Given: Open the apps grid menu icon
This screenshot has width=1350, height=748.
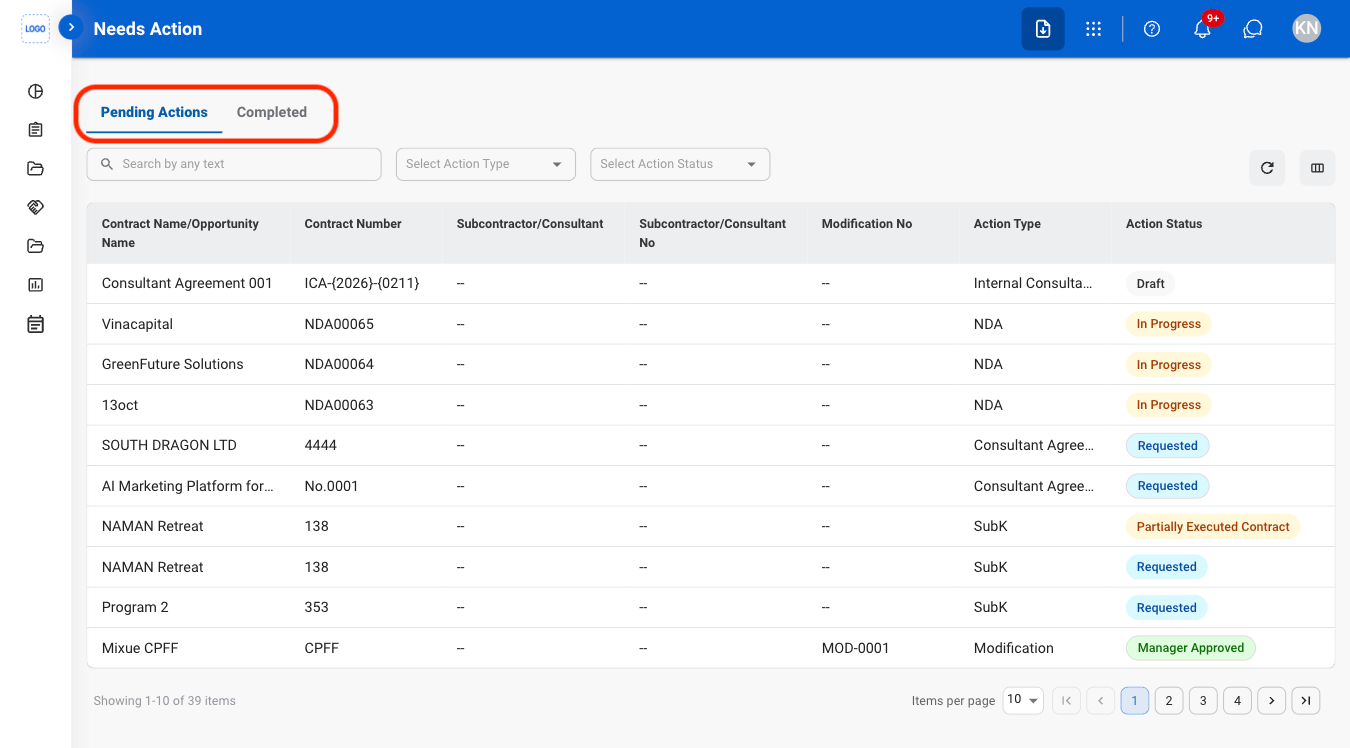Looking at the screenshot, I should (x=1093, y=29).
